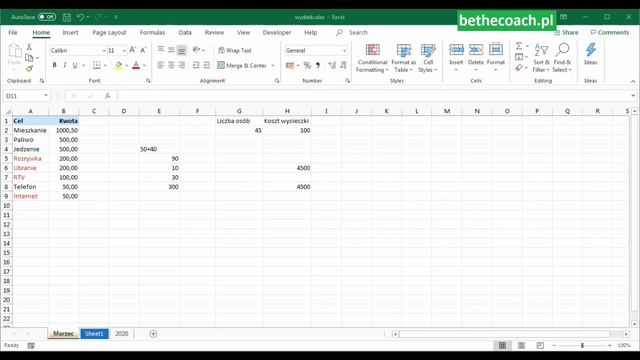Switch to the Formulas tab
Viewport: 640px width, 360px height.
pos(152,32)
